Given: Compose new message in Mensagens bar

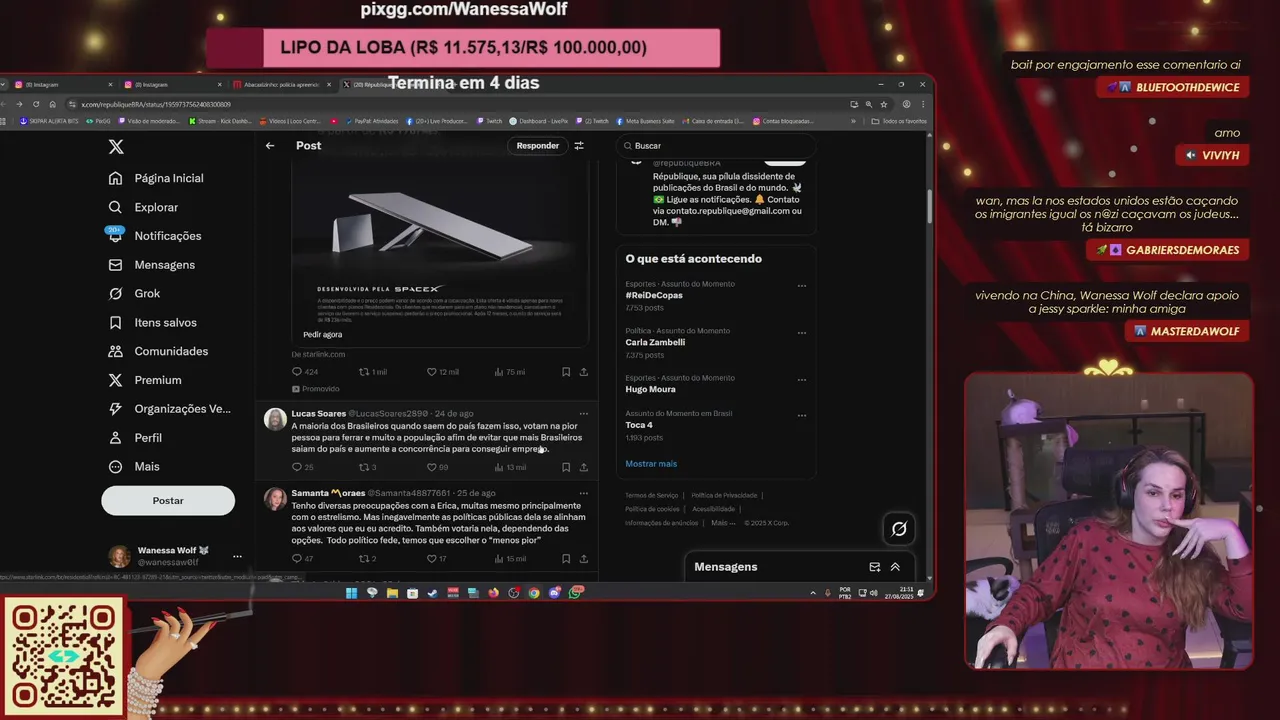Looking at the screenshot, I should pyautogui.click(x=875, y=567).
